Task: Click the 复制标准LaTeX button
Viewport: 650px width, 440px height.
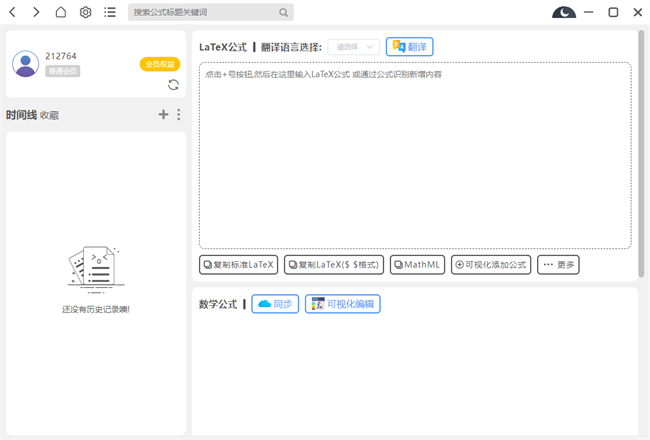Action: coord(238,265)
